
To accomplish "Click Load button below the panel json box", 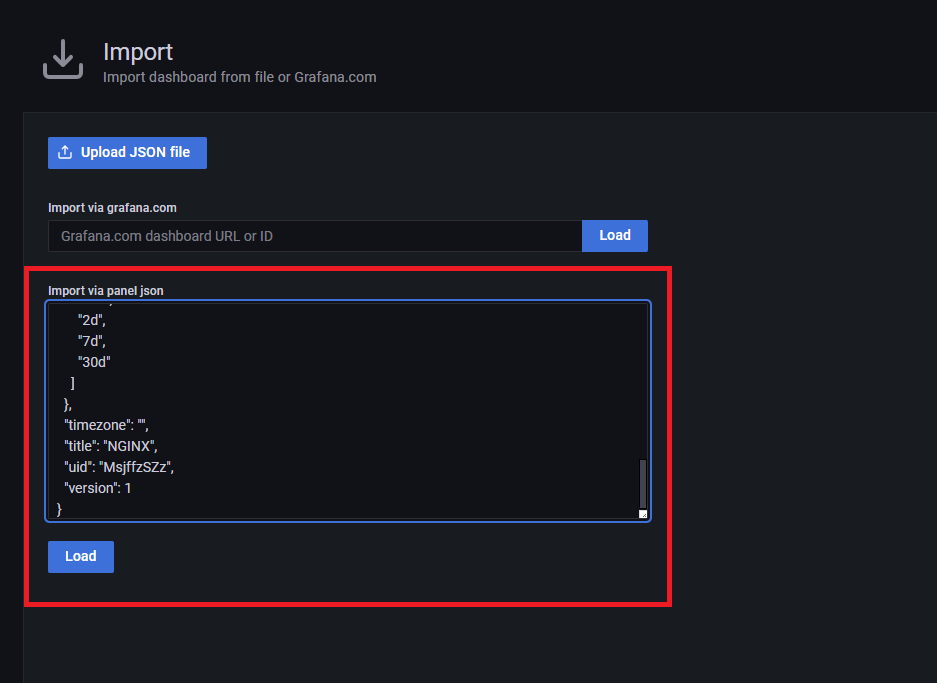I will click(x=81, y=557).
